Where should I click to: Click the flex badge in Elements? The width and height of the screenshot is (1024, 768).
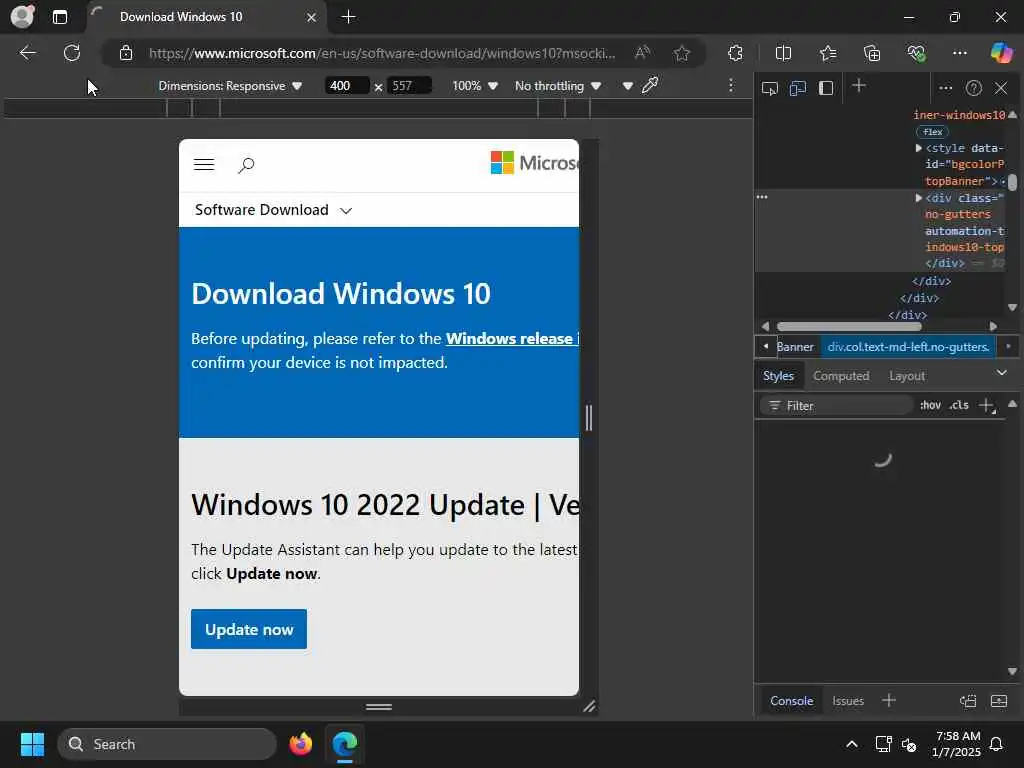933,132
